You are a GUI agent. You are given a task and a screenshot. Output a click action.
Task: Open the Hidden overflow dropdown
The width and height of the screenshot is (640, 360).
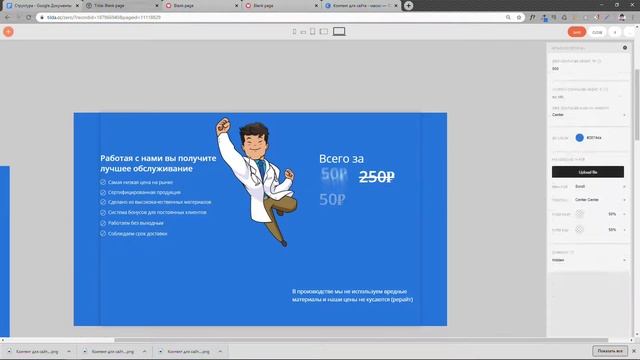[589, 260]
